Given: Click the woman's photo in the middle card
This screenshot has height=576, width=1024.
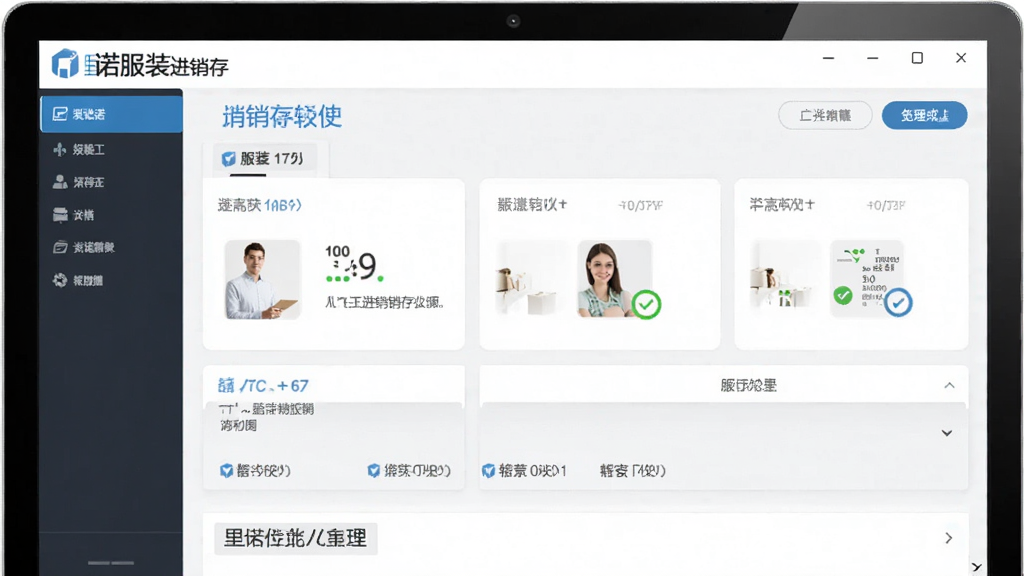Looking at the screenshot, I should pos(614,279).
